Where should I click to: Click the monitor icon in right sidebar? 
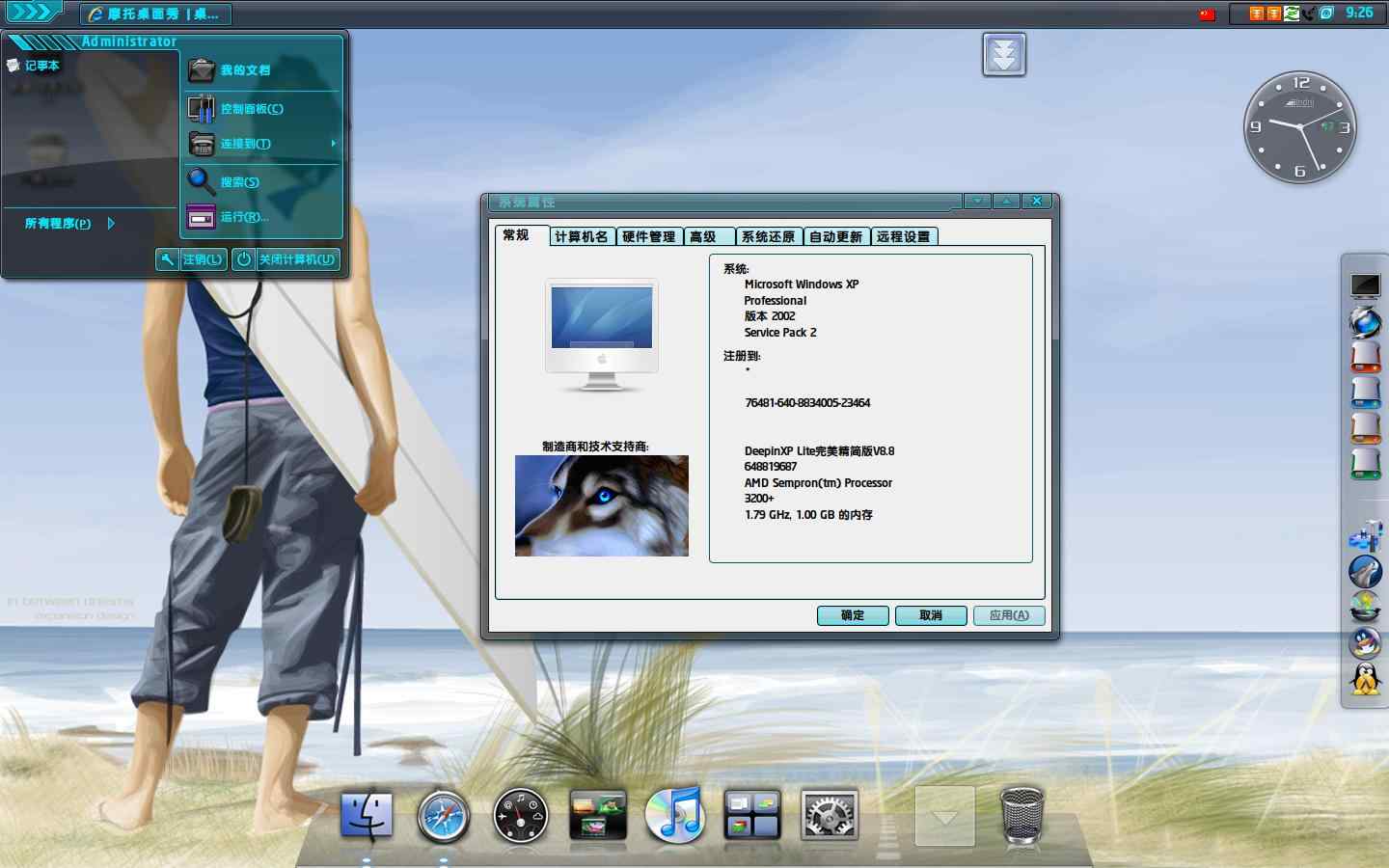click(1366, 285)
